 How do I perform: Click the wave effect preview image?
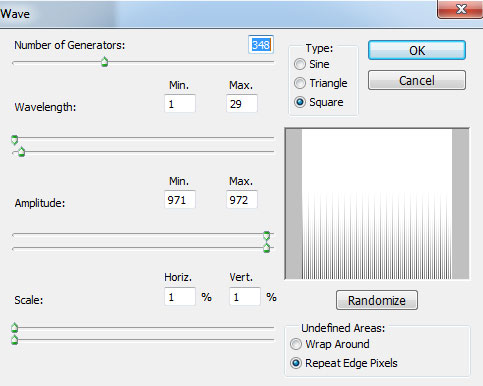pos(377,204)
